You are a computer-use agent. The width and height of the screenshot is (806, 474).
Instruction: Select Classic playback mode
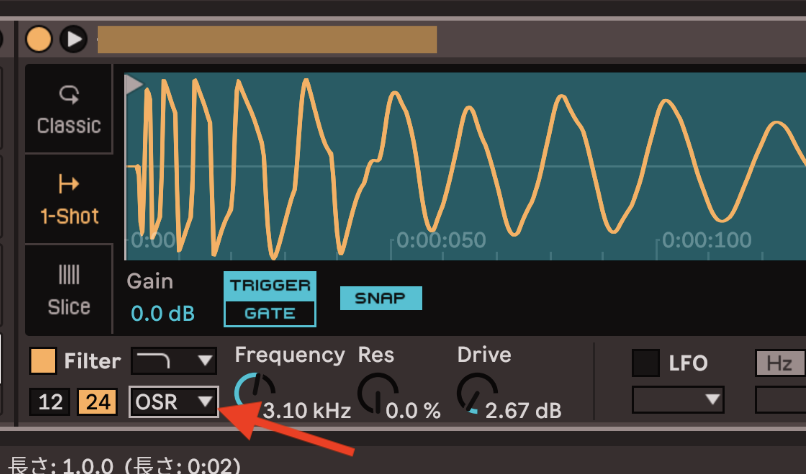click(69, 109)
